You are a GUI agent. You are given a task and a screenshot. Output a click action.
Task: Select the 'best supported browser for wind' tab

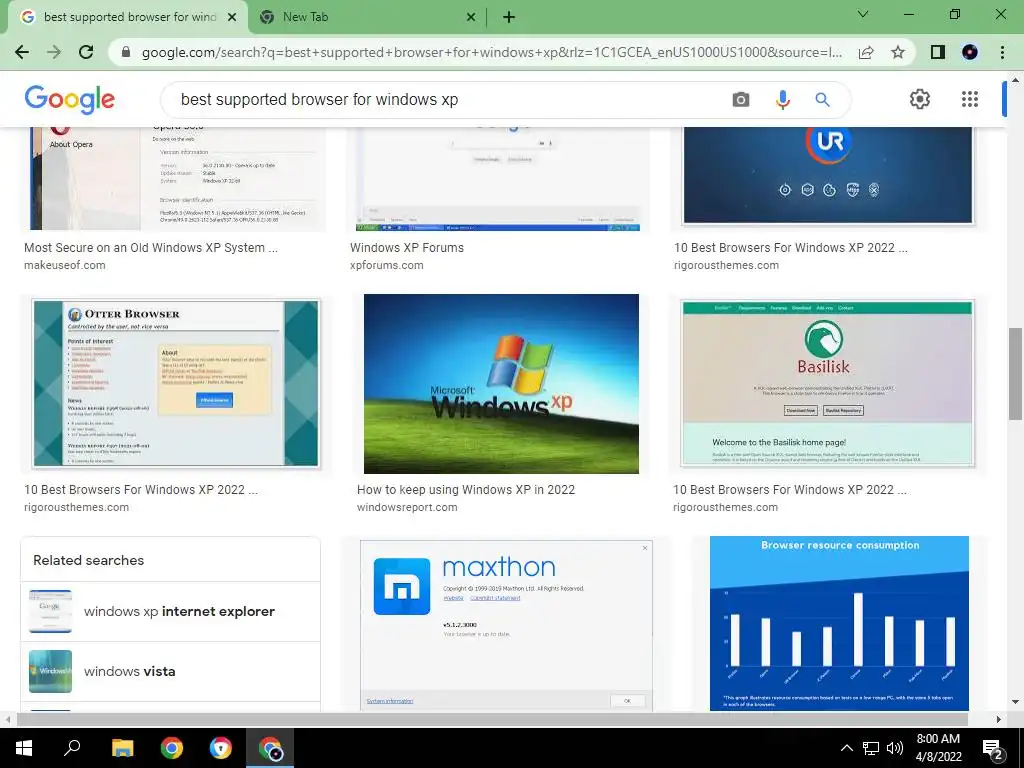(129, 18)
